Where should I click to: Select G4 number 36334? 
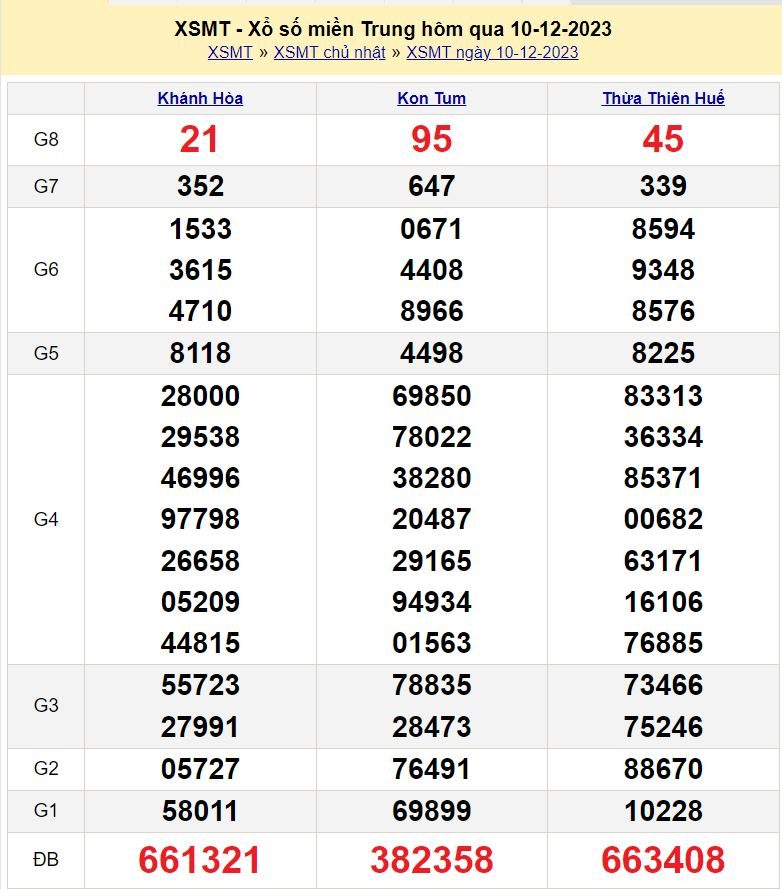[663, 437]
